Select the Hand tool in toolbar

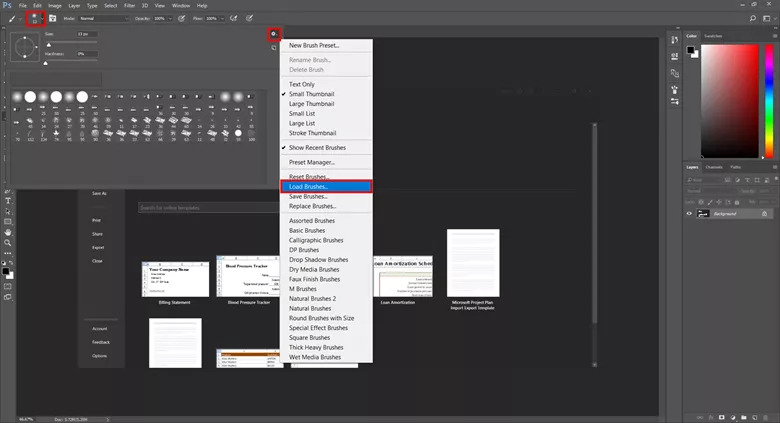(x=8, y=232)
